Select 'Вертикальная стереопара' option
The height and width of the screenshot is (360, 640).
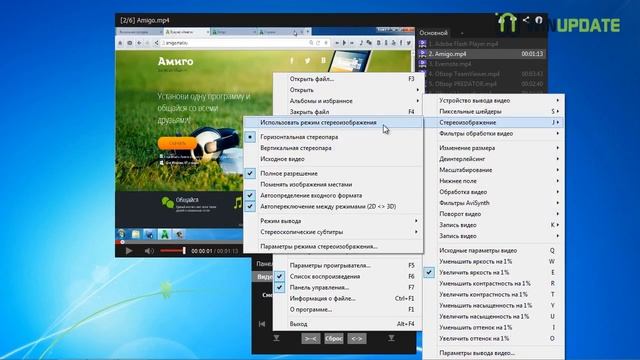(x=333, y=148)
